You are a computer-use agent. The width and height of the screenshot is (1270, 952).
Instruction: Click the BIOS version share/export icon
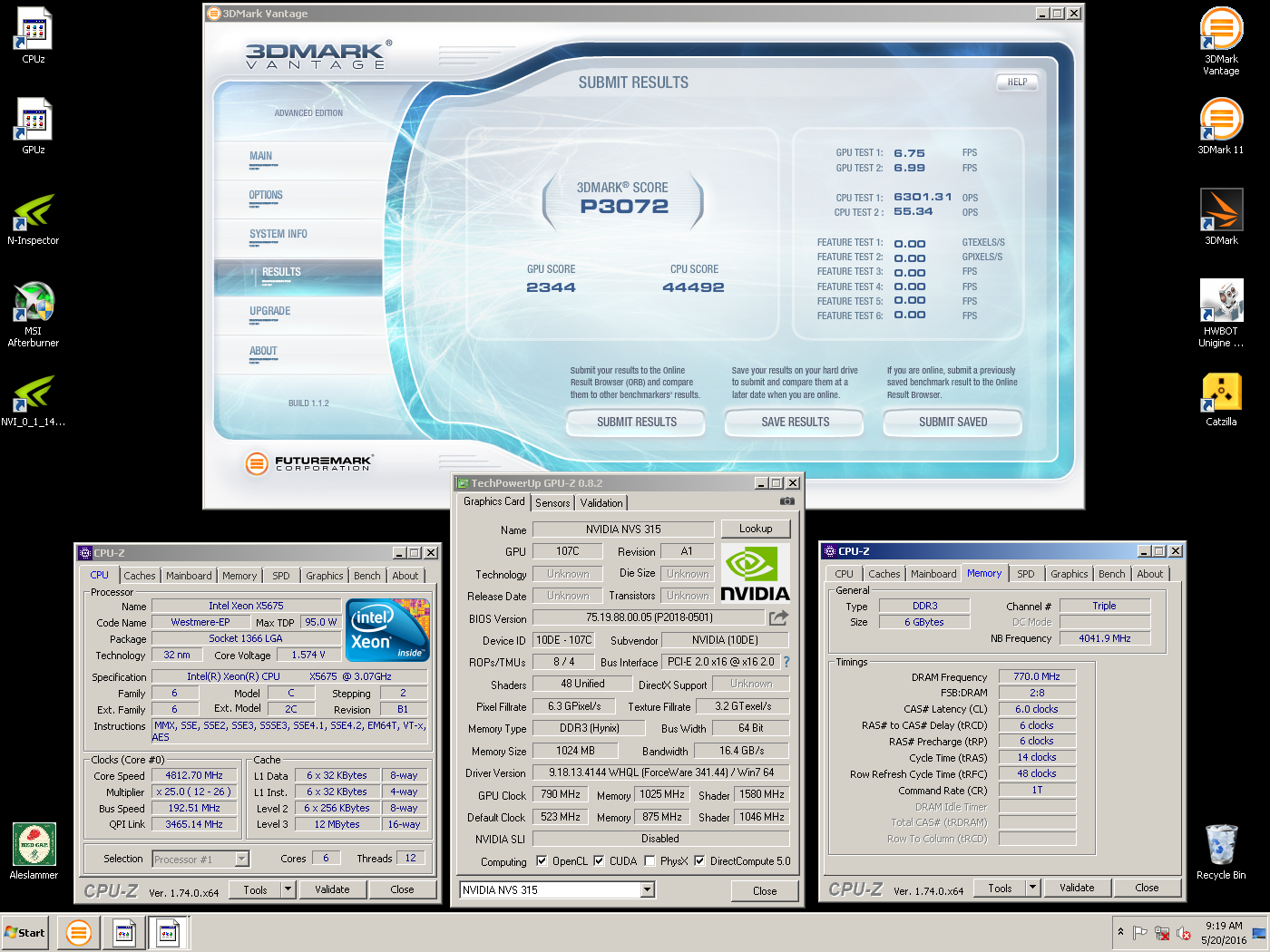point(778,617)
